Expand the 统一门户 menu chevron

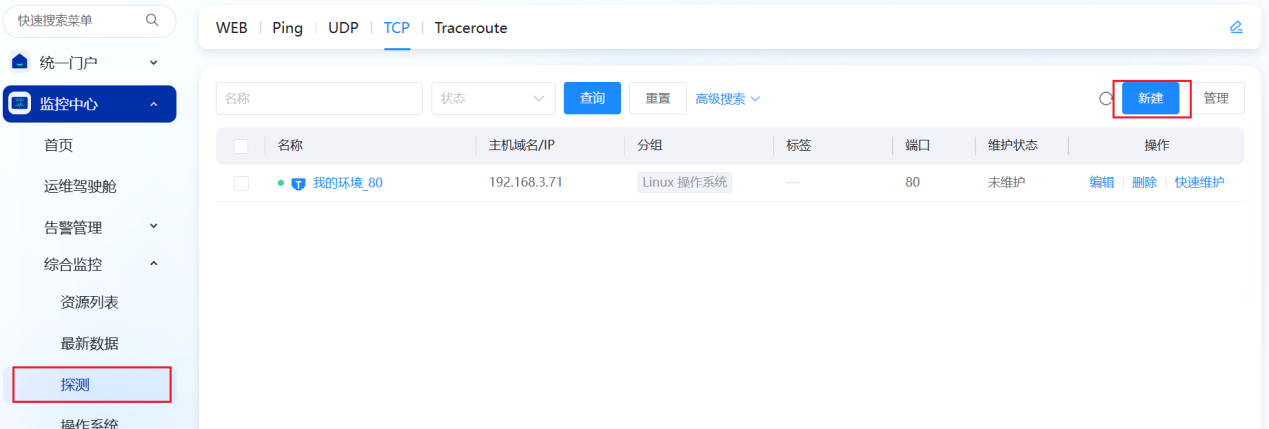(x=153, y=62)
